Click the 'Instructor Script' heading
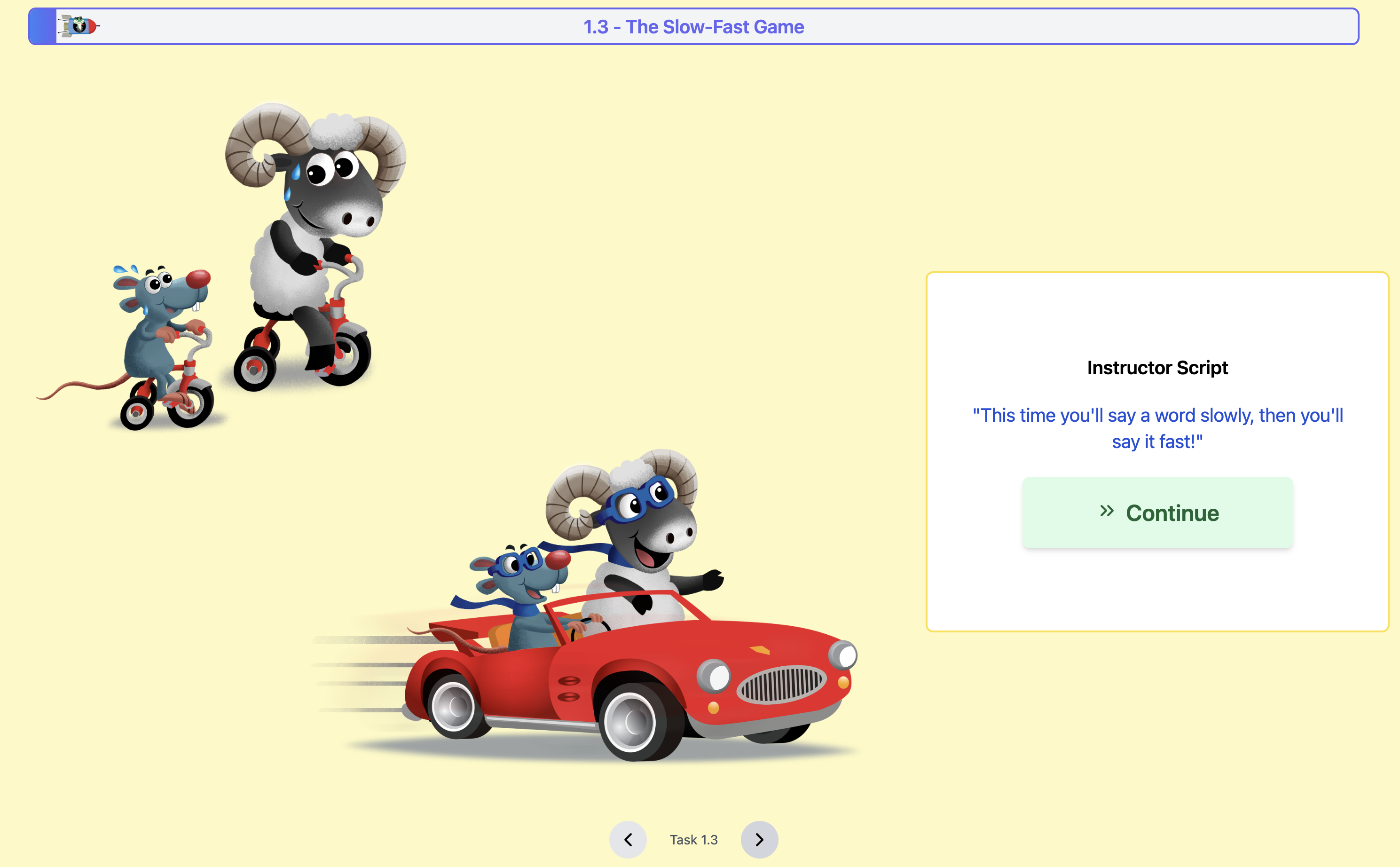This screenshot has height=867, width=1400. click(1157, 368)
